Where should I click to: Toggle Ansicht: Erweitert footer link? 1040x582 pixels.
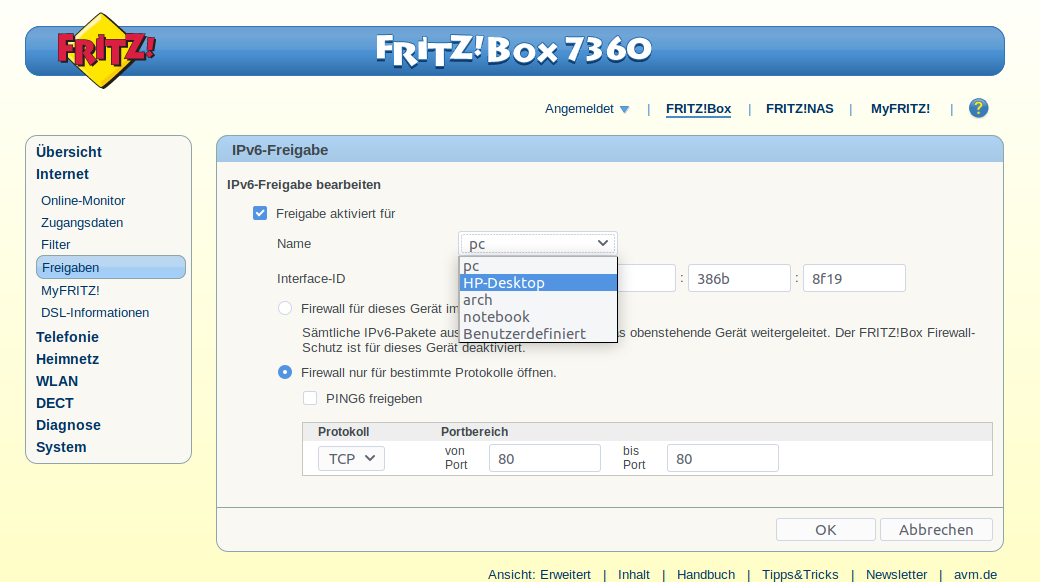pos(539,575)
